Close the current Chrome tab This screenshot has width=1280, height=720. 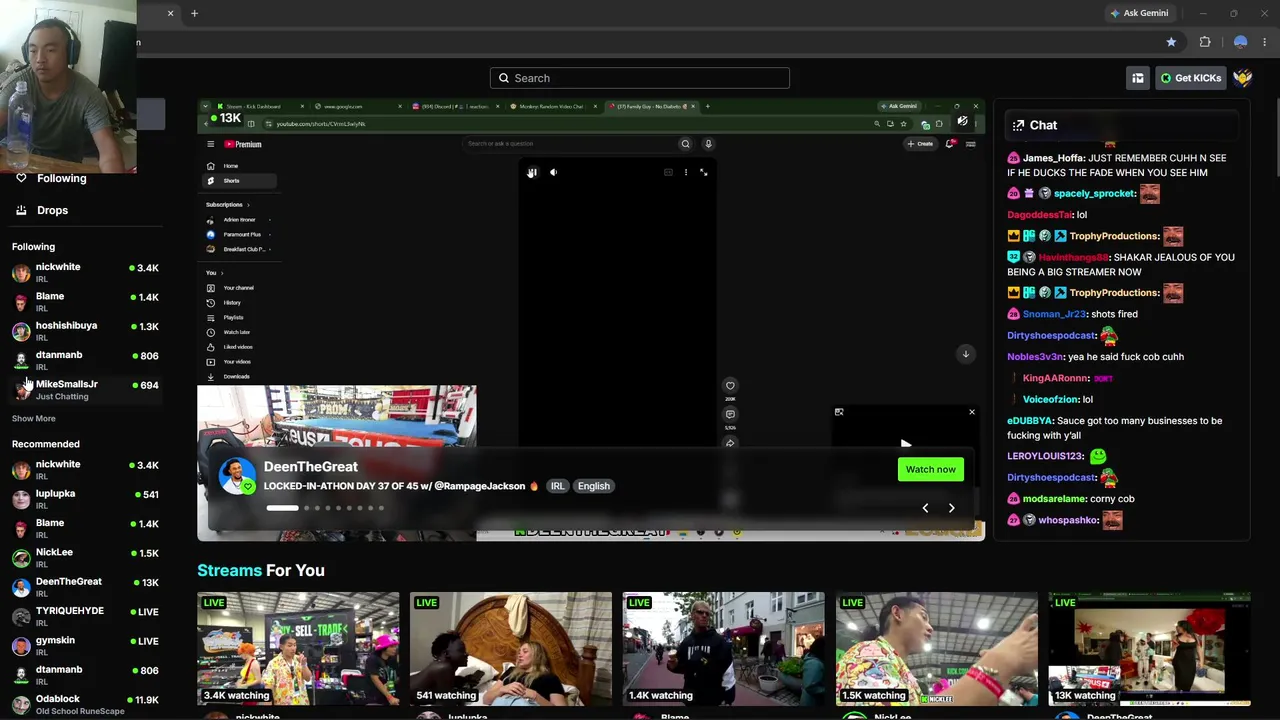click(170, 13)
